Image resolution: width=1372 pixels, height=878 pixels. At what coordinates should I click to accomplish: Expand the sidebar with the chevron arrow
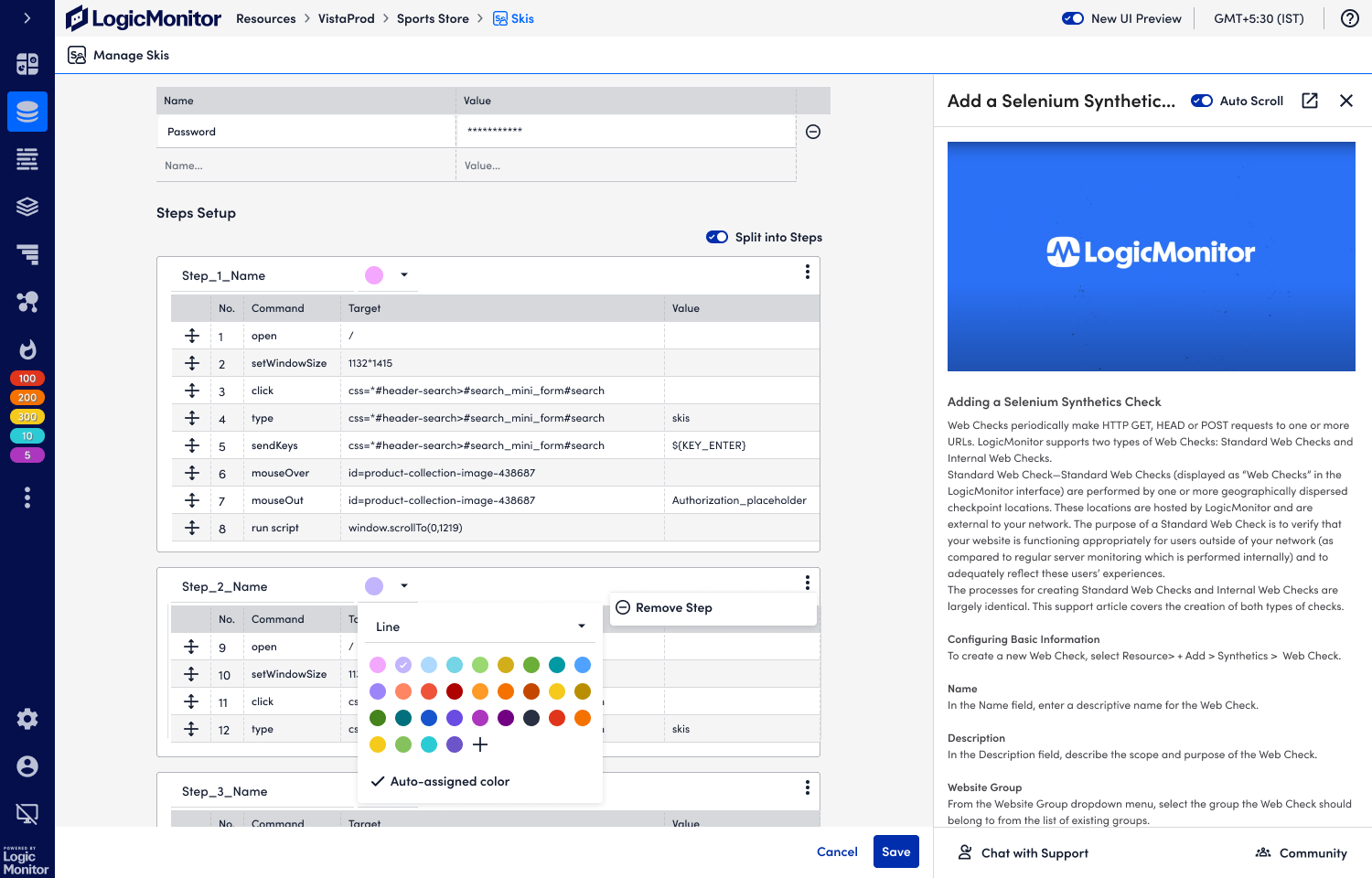coord(27,18)
